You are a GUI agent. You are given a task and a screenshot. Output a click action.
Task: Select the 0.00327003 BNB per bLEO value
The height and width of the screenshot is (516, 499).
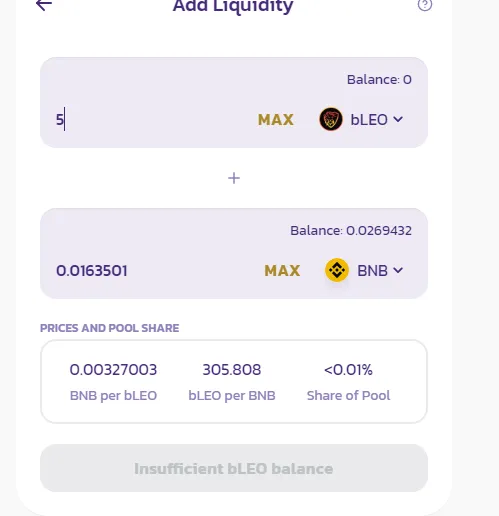pos(113,370)
